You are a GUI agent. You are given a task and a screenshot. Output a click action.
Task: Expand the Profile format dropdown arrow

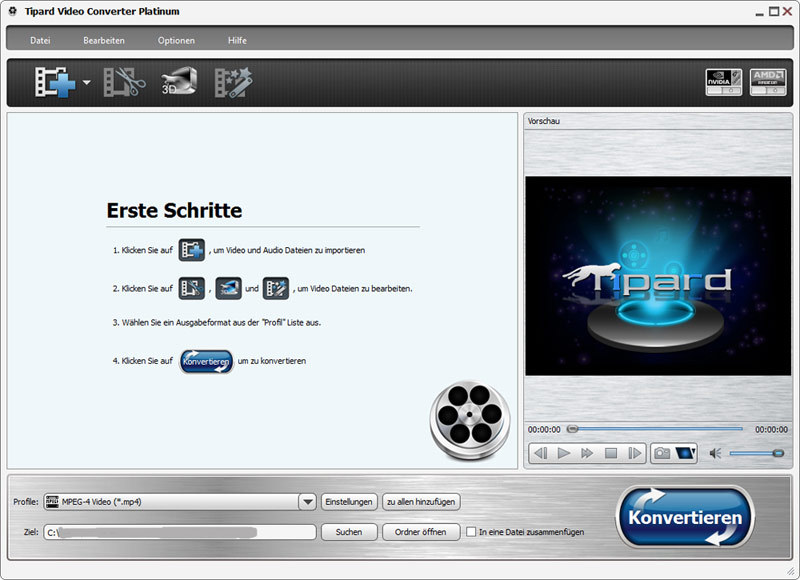(307, 502)
